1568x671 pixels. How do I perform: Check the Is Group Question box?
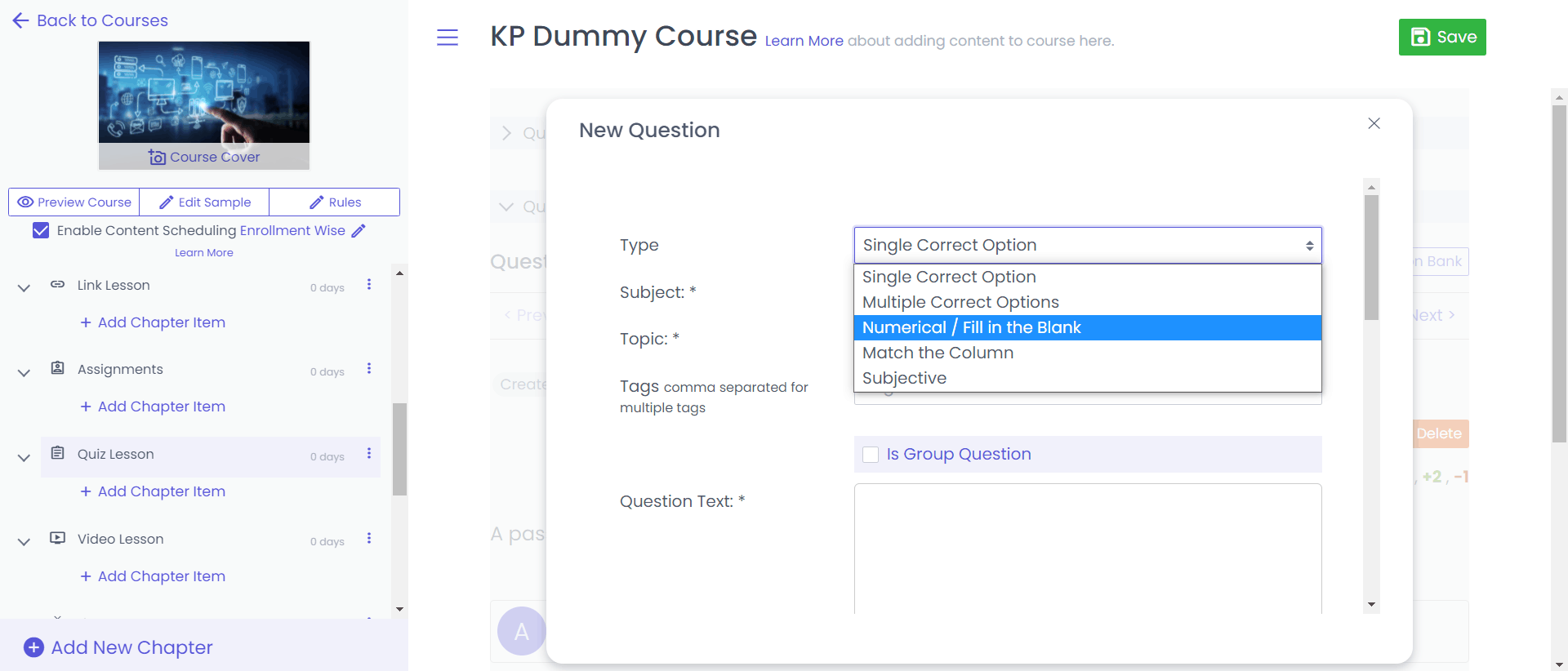pos(871,455)
